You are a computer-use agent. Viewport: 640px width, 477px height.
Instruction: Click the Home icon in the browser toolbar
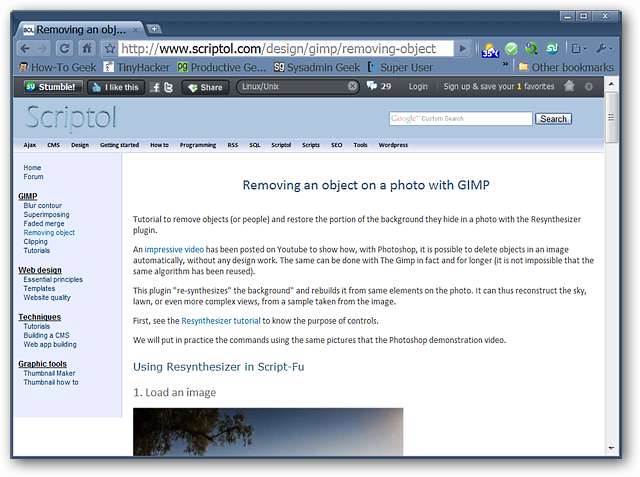87,48
